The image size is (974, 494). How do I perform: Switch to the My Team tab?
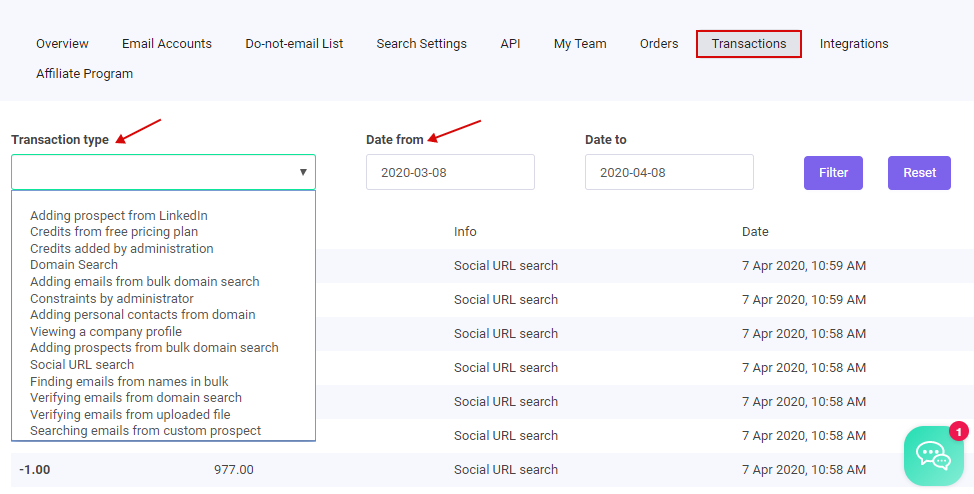(580, 44)
